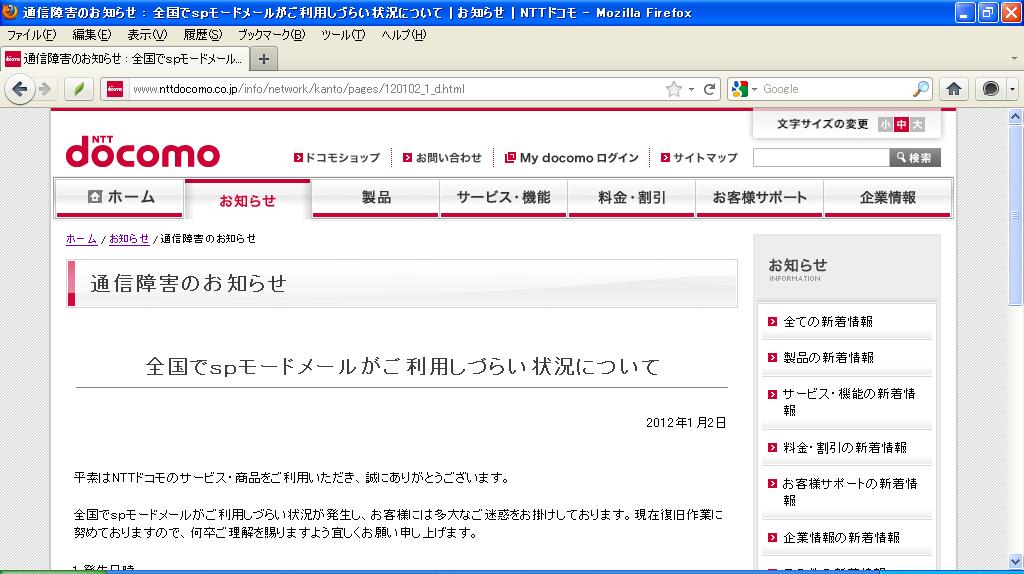
Task: Click the お知らせ breadcrumb link
Action: click(129, 239)
